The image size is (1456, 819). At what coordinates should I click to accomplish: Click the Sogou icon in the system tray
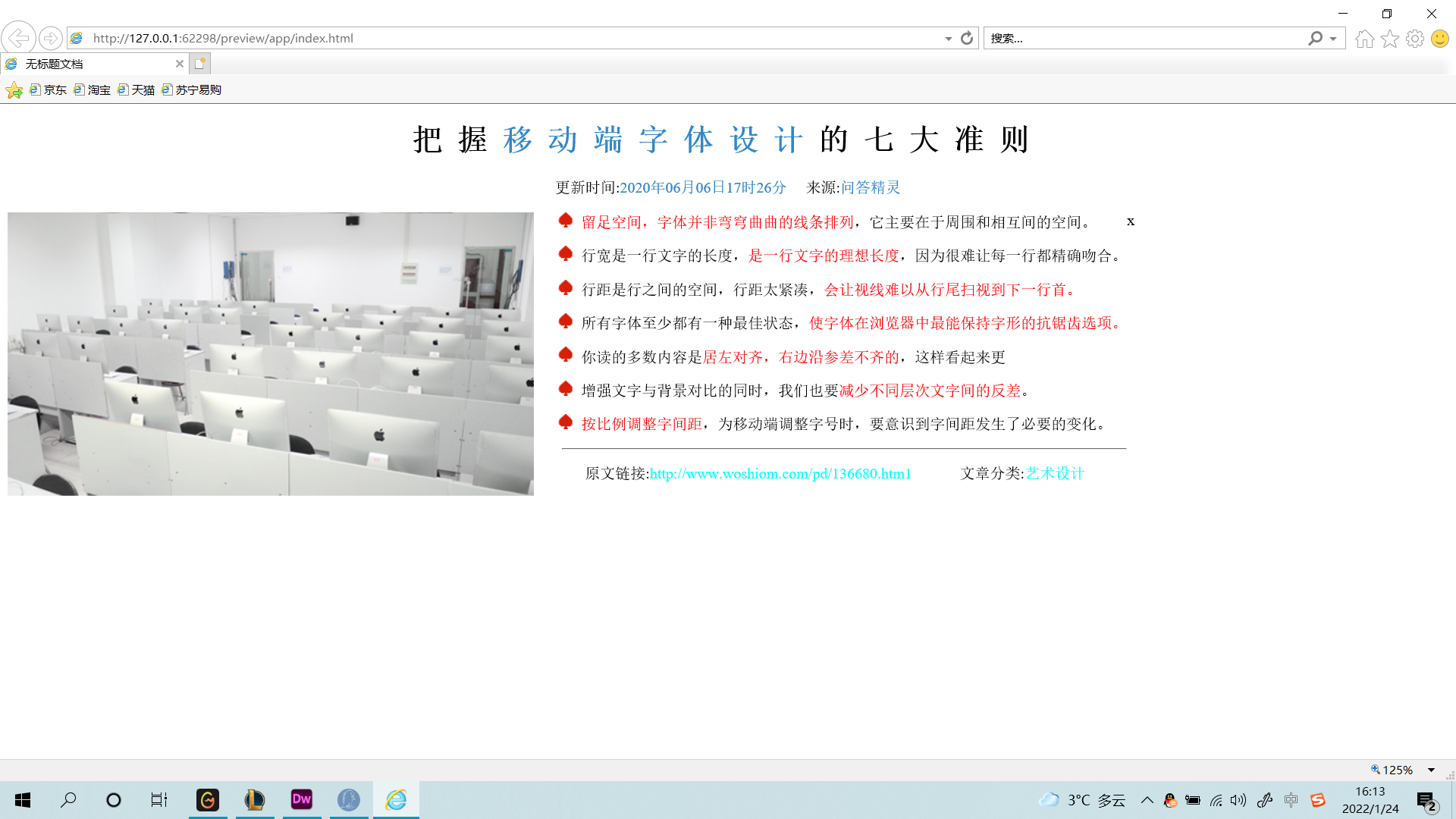pos(1319,800)
